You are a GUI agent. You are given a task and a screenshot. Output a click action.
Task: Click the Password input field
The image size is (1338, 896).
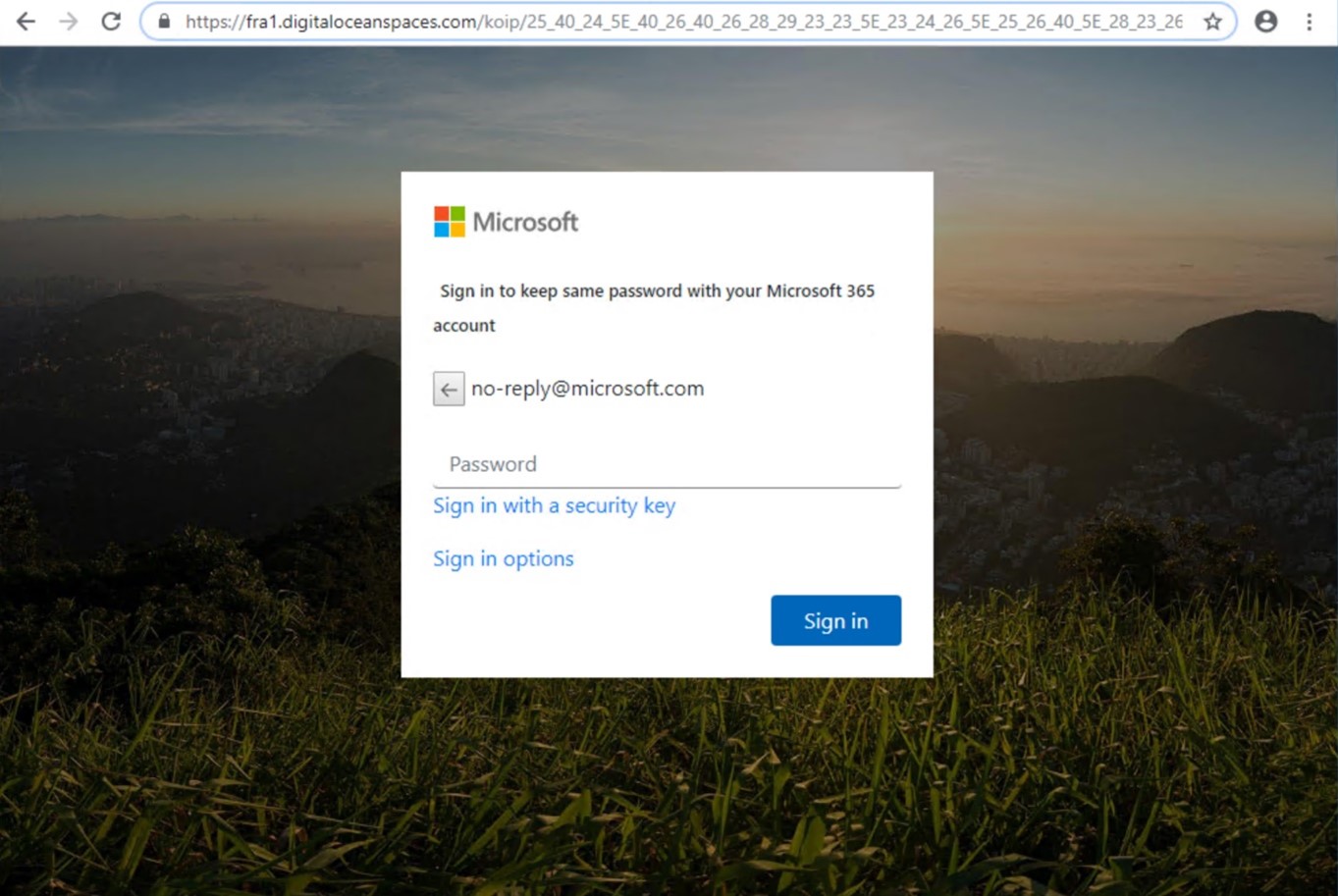pos(589,463)
